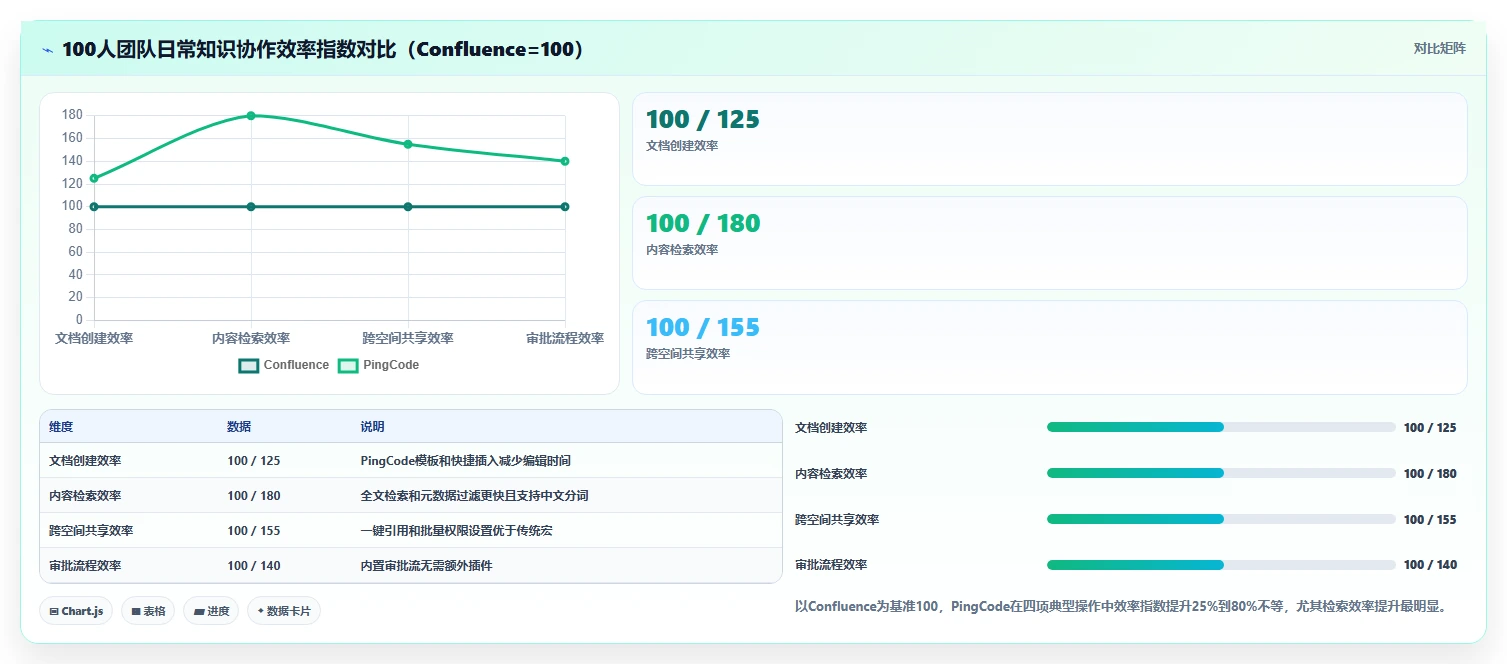
Task: Click the chart axis label 内容检索效率
Action: point(251,339)
